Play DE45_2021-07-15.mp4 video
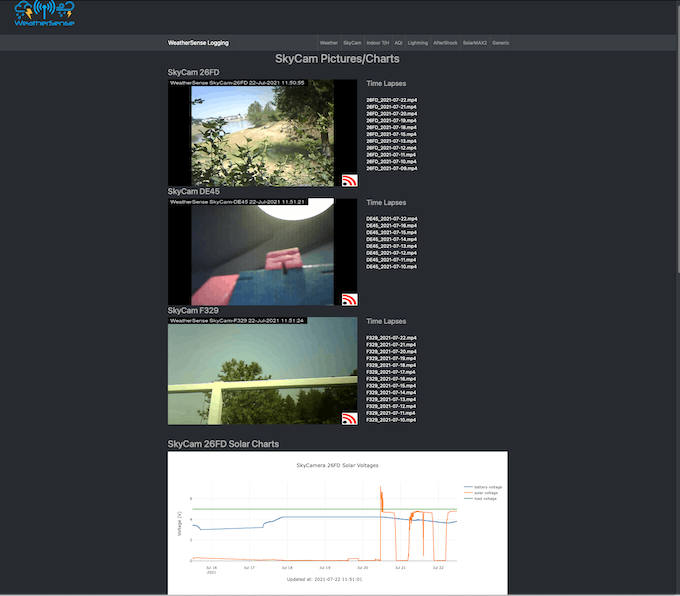Screen dimensions: 680x596 point(392,233)
